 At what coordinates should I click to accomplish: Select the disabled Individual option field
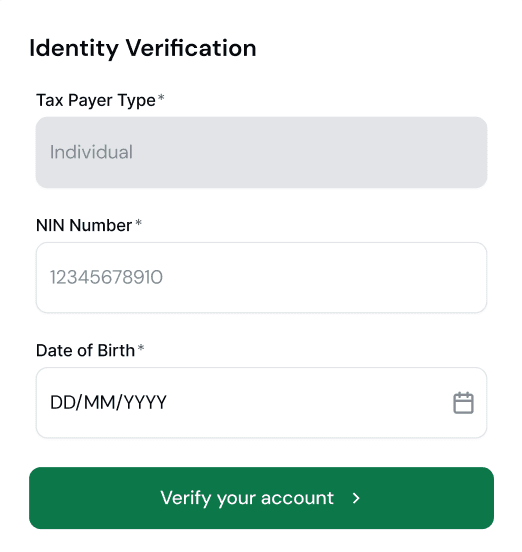pyautogui.click(x=261, y=152)
